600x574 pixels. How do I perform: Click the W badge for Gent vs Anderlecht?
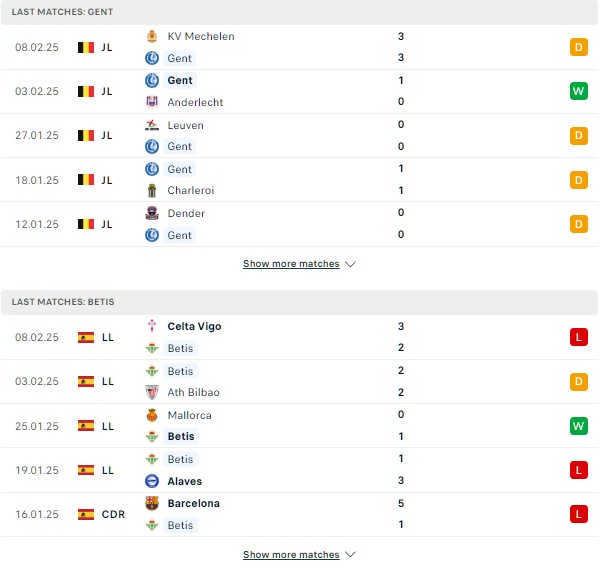pyautogui.click(x=579, y=91)
